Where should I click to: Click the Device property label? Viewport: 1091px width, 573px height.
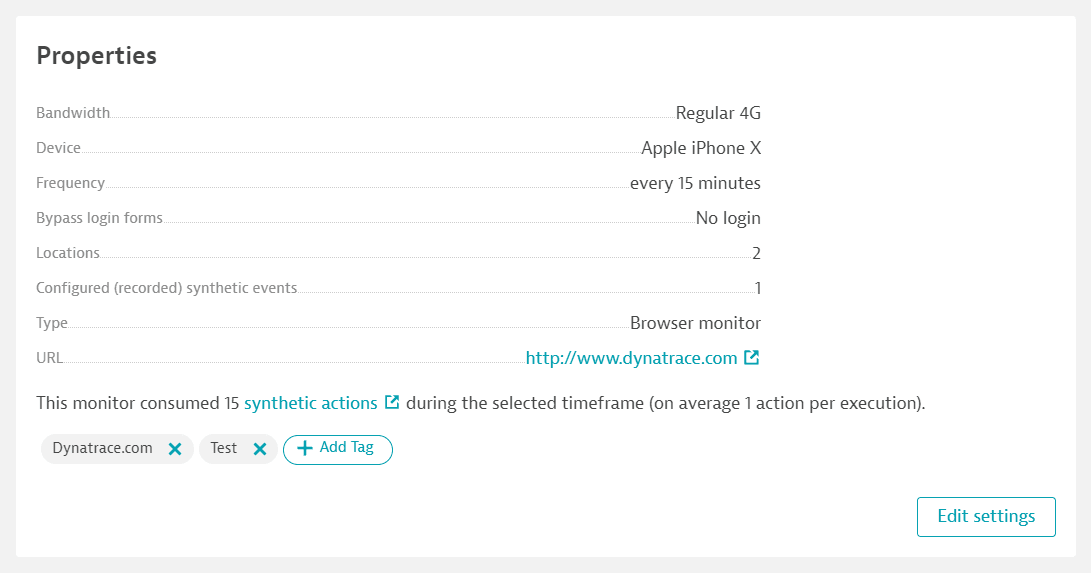[x=58, y=148]
